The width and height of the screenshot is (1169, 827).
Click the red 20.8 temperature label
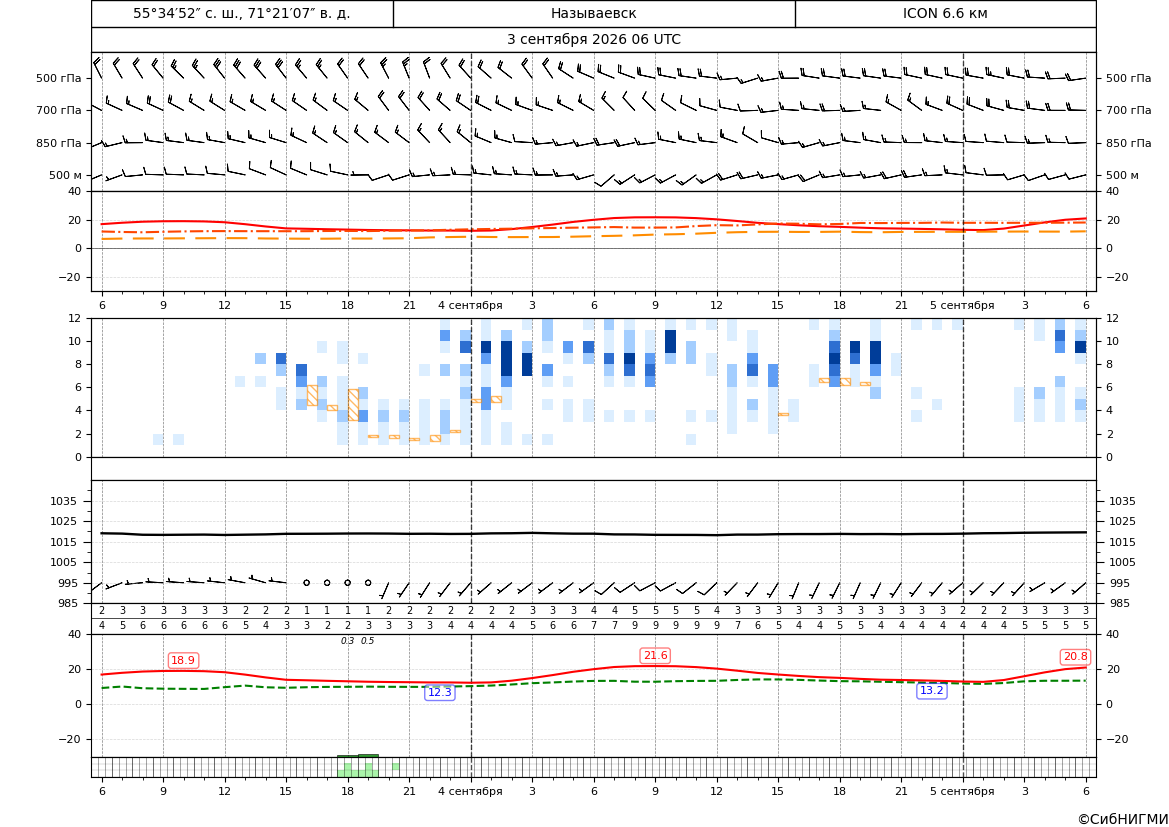tap(1075, 657)
